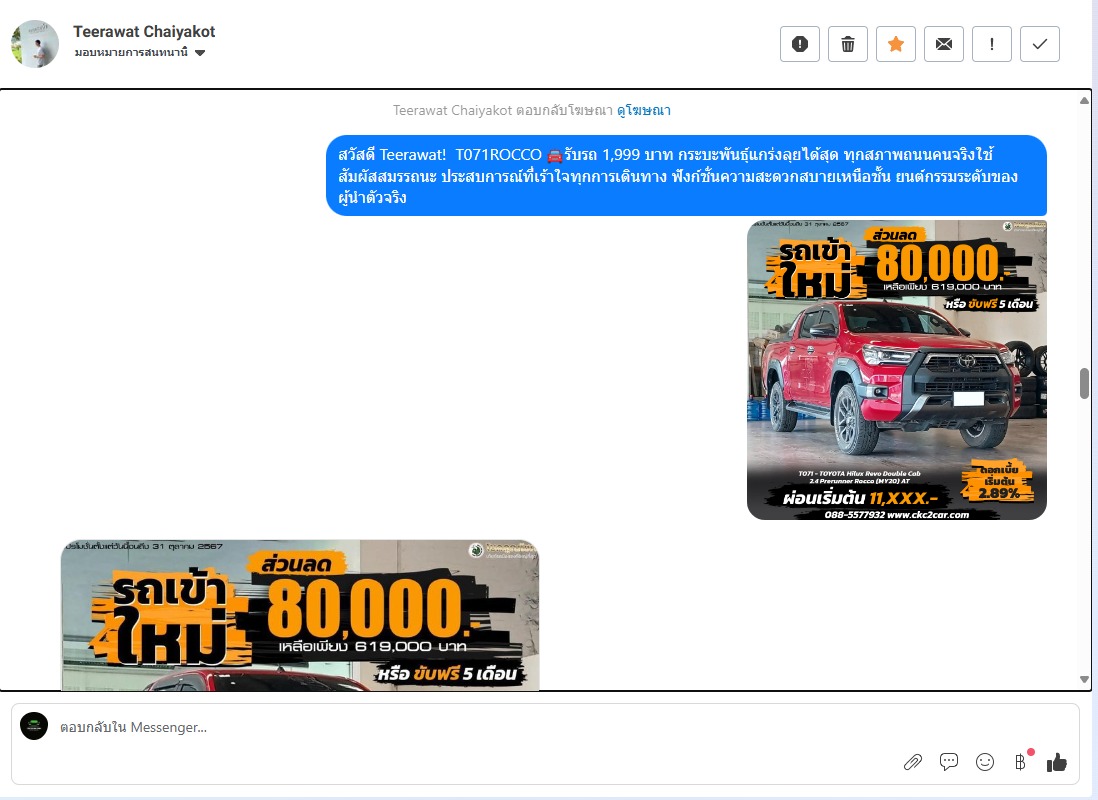Delete conversation with trash icon
This screenshot has height=800, width=1098.
[848, 44]
